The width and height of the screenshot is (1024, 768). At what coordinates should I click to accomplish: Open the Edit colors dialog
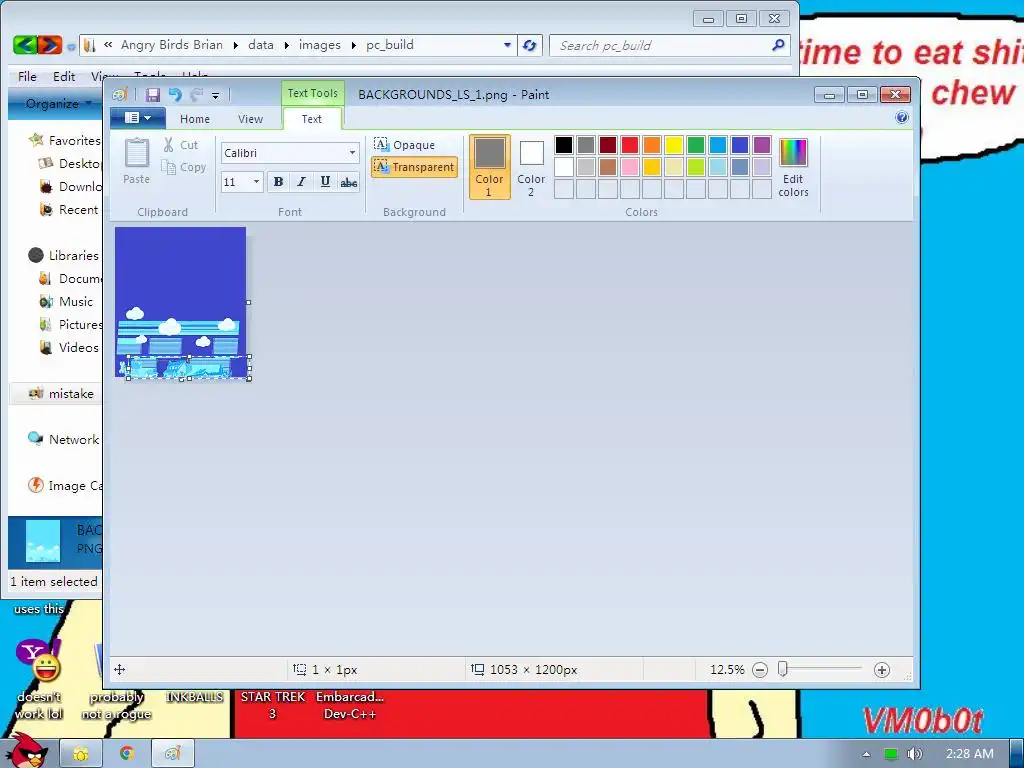tap(793, 167)
